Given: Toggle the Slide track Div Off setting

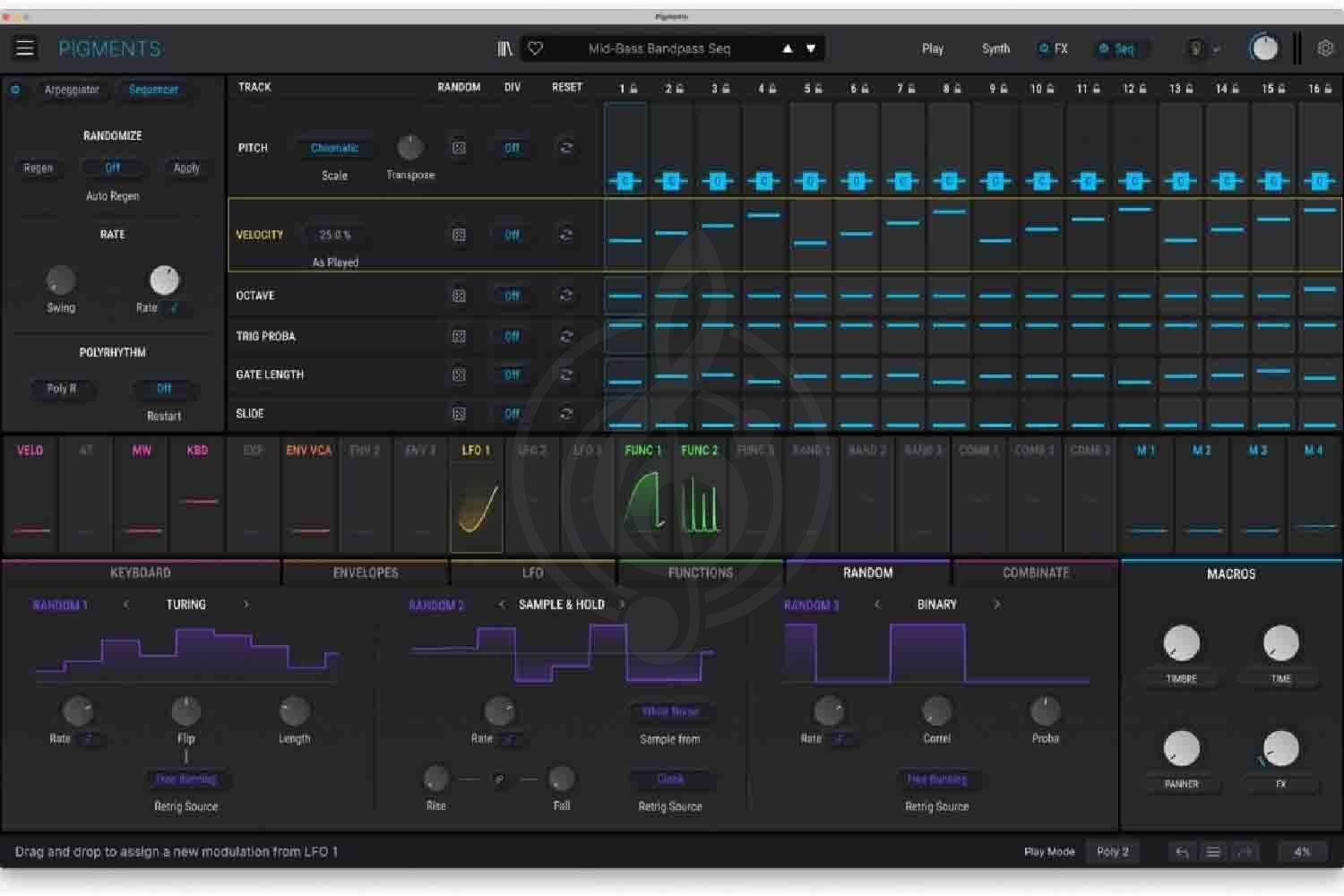Looking at the screenshot, I should tap(512, 414).
